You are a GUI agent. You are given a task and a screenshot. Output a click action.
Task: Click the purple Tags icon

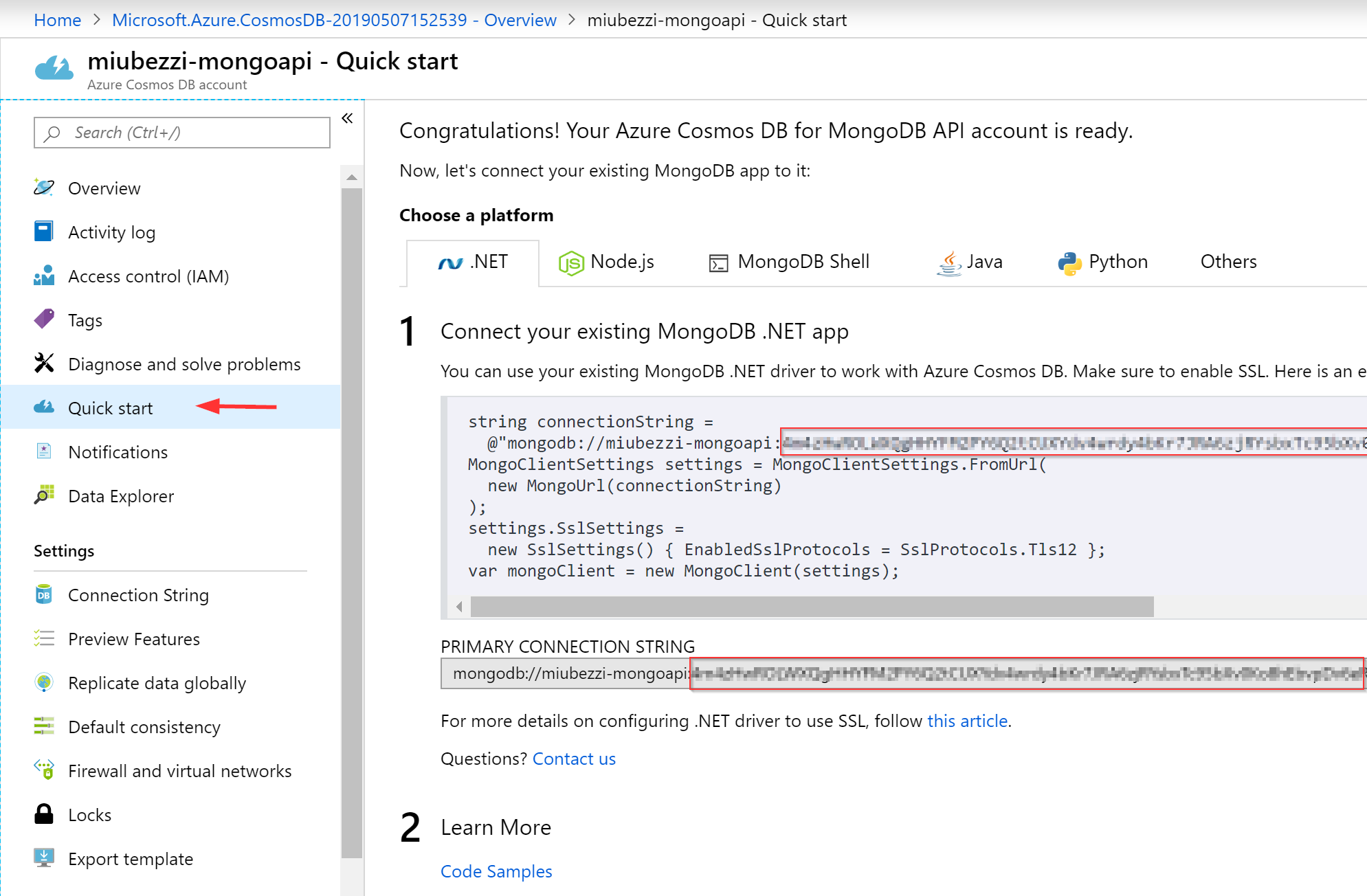[44, 320]
